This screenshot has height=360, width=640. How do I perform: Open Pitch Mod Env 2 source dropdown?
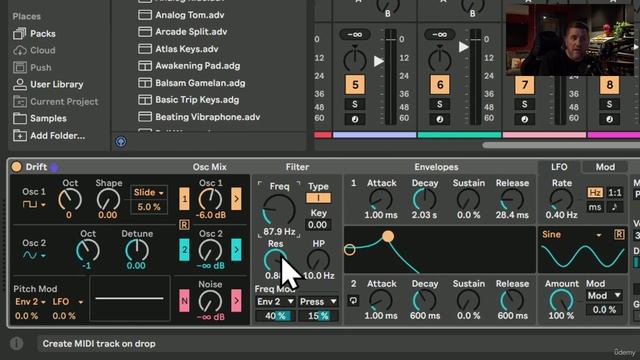click(x=30, y=302)
